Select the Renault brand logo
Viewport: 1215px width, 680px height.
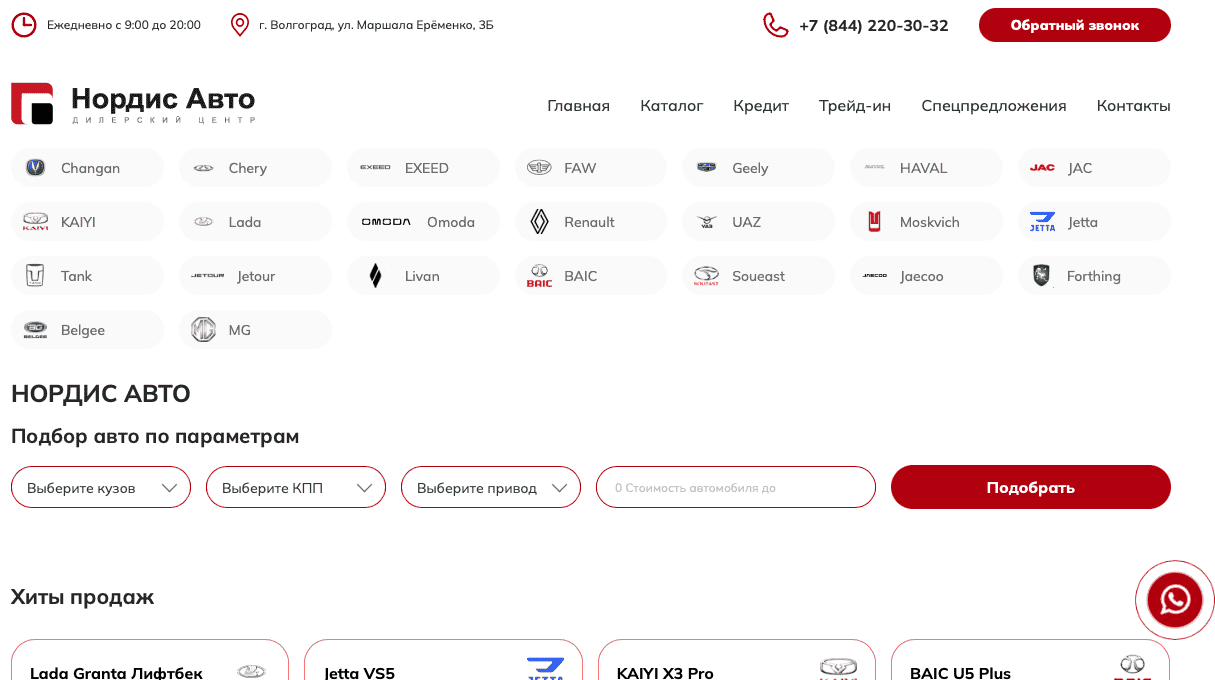[x=539, y=222]
